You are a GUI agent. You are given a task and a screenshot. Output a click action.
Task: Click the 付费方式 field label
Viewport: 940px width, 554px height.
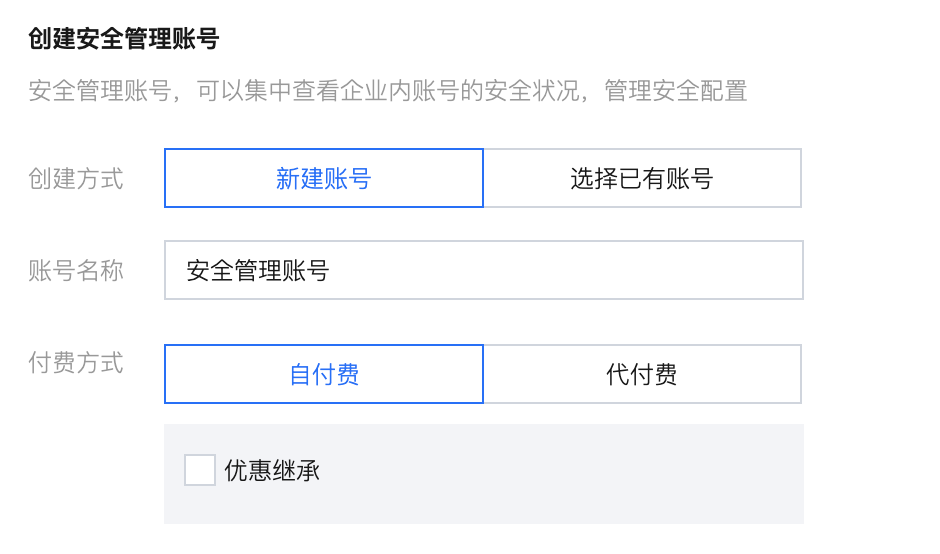(76, 362)
